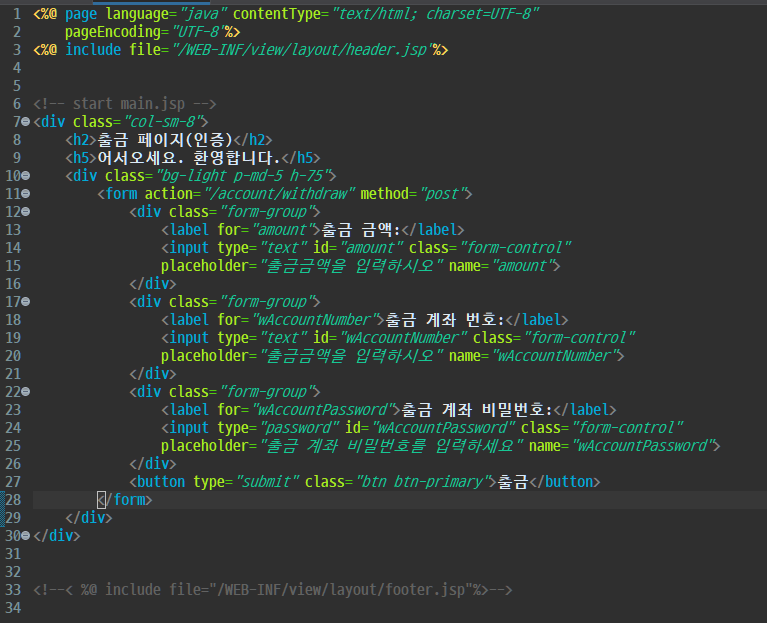Click the h2 heading text 출금 페이지(인증)
The image size is (767, 623).
coord(165,140)
